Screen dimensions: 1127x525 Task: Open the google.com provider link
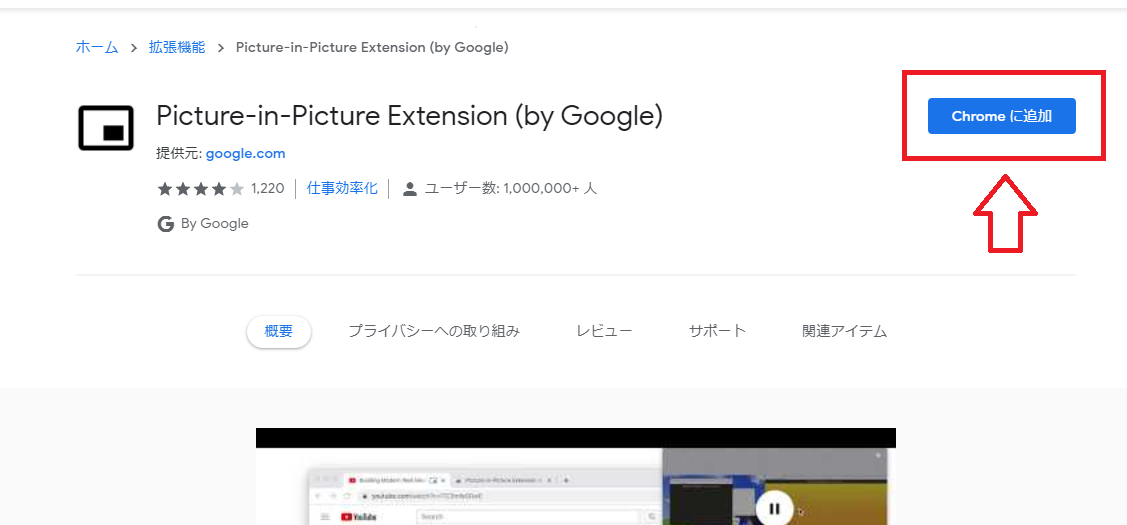(245, 153)
